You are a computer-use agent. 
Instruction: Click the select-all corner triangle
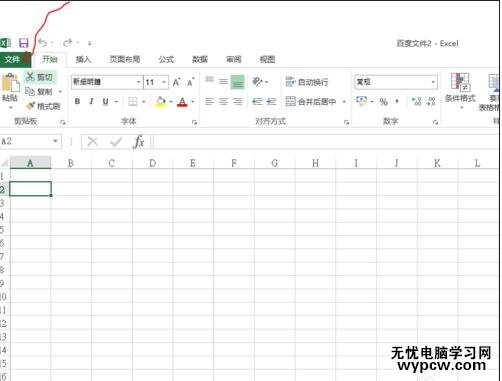[5, 163]
